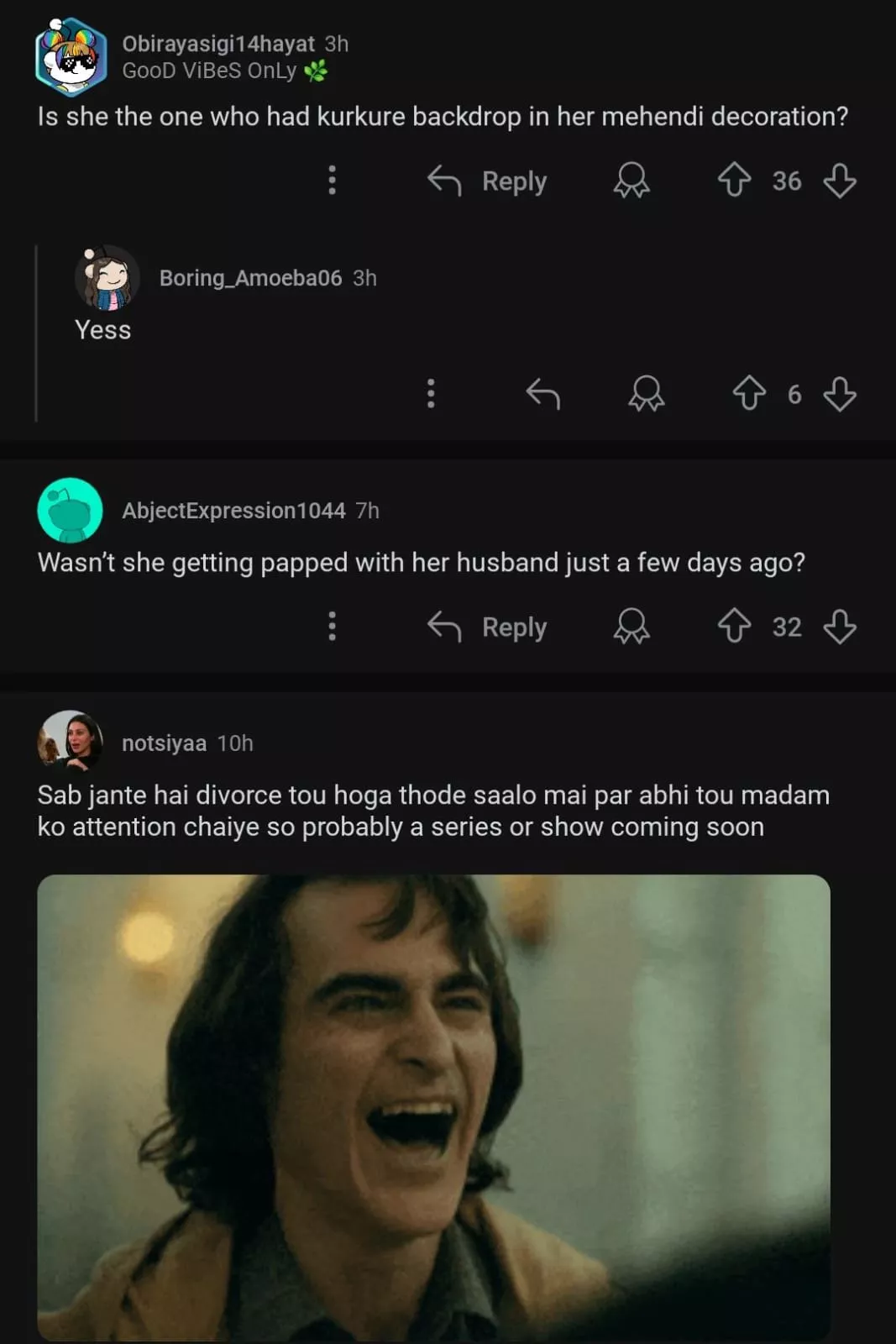Tap AbjectExpression1044's teal avatar
This screenshot has width=896, height=1344.
[x=71, y=510]
